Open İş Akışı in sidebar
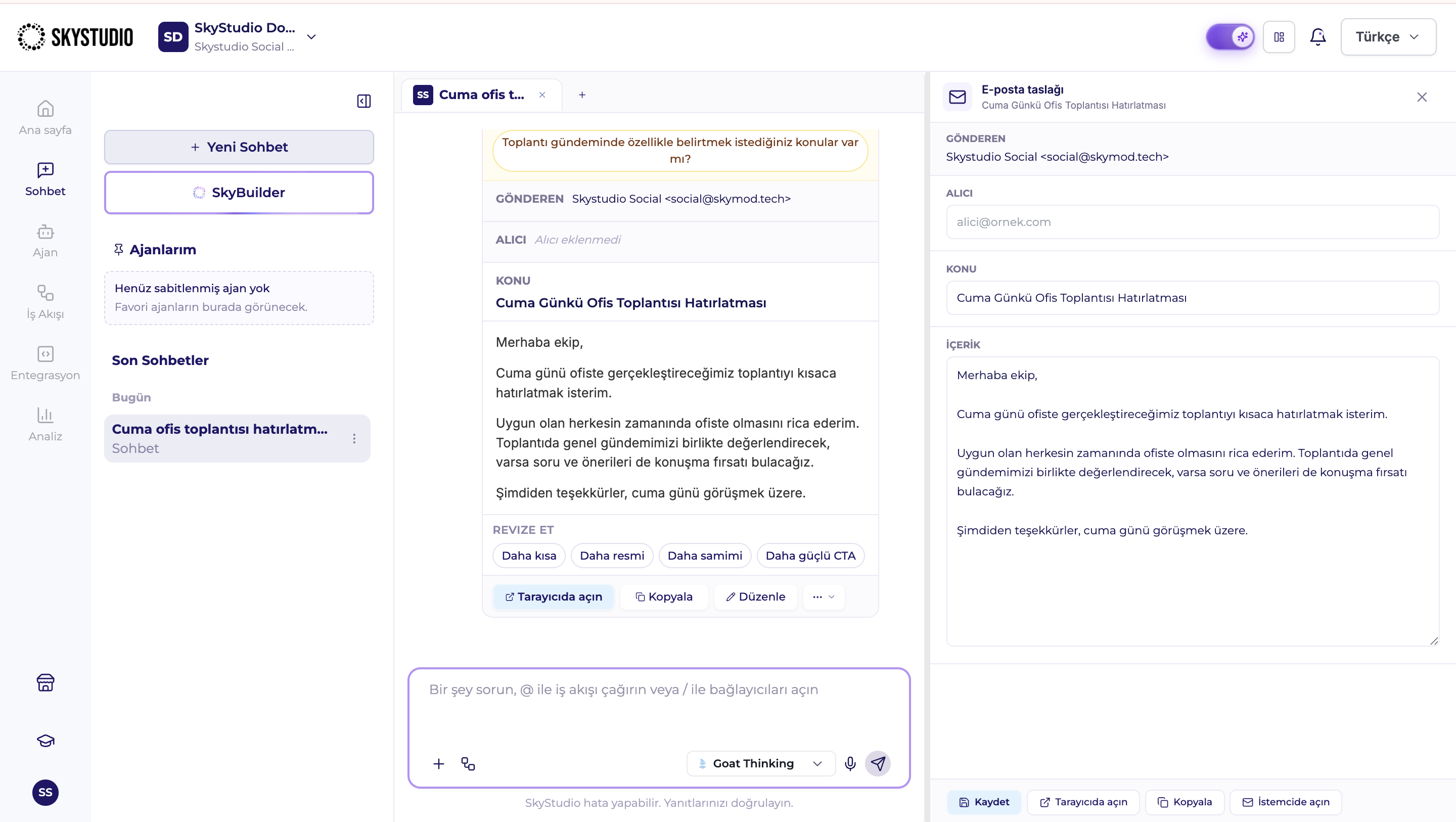The image size is (1456, 822). coord(45,302)
